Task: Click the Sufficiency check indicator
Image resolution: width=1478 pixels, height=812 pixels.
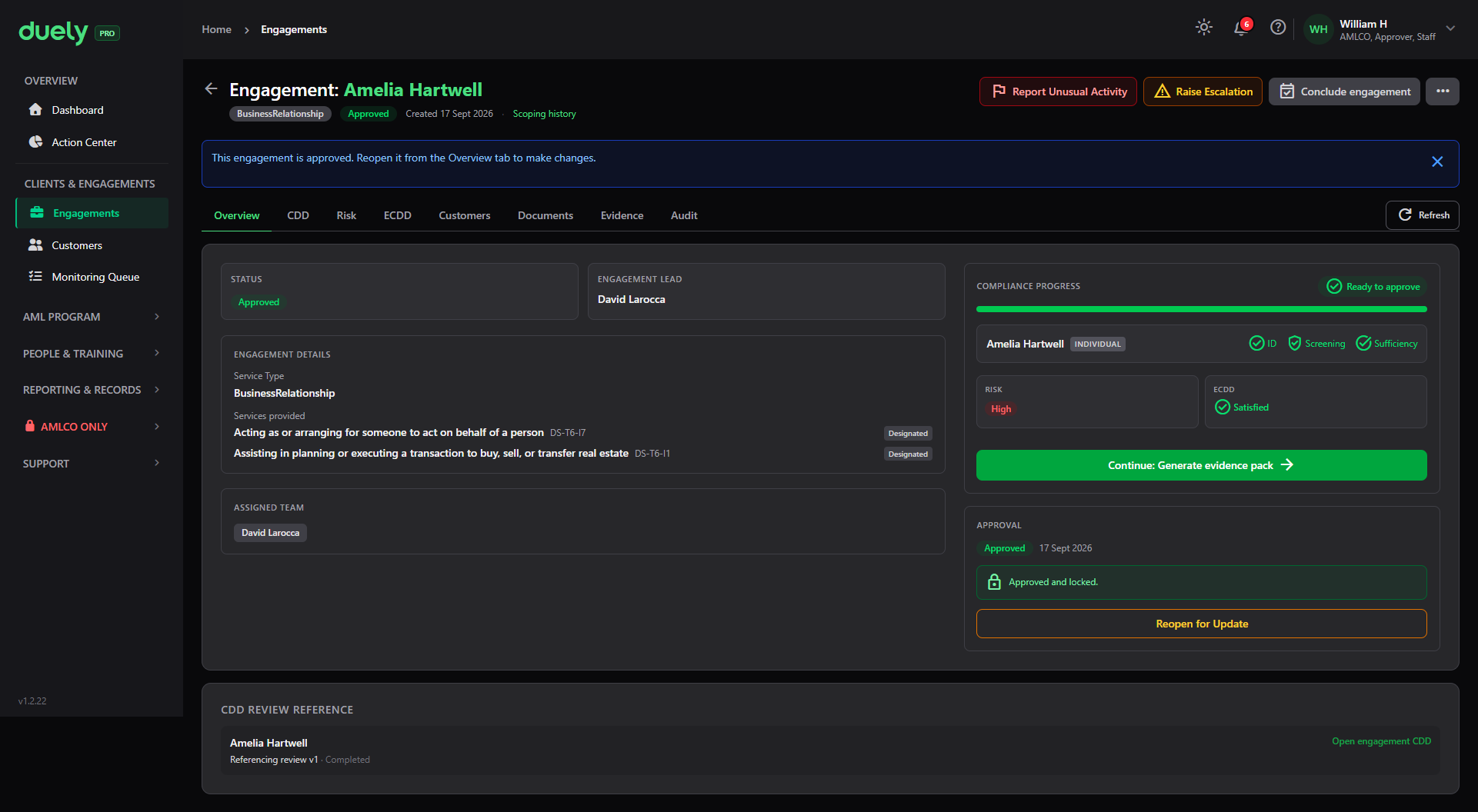Action: click(1386, 344)
